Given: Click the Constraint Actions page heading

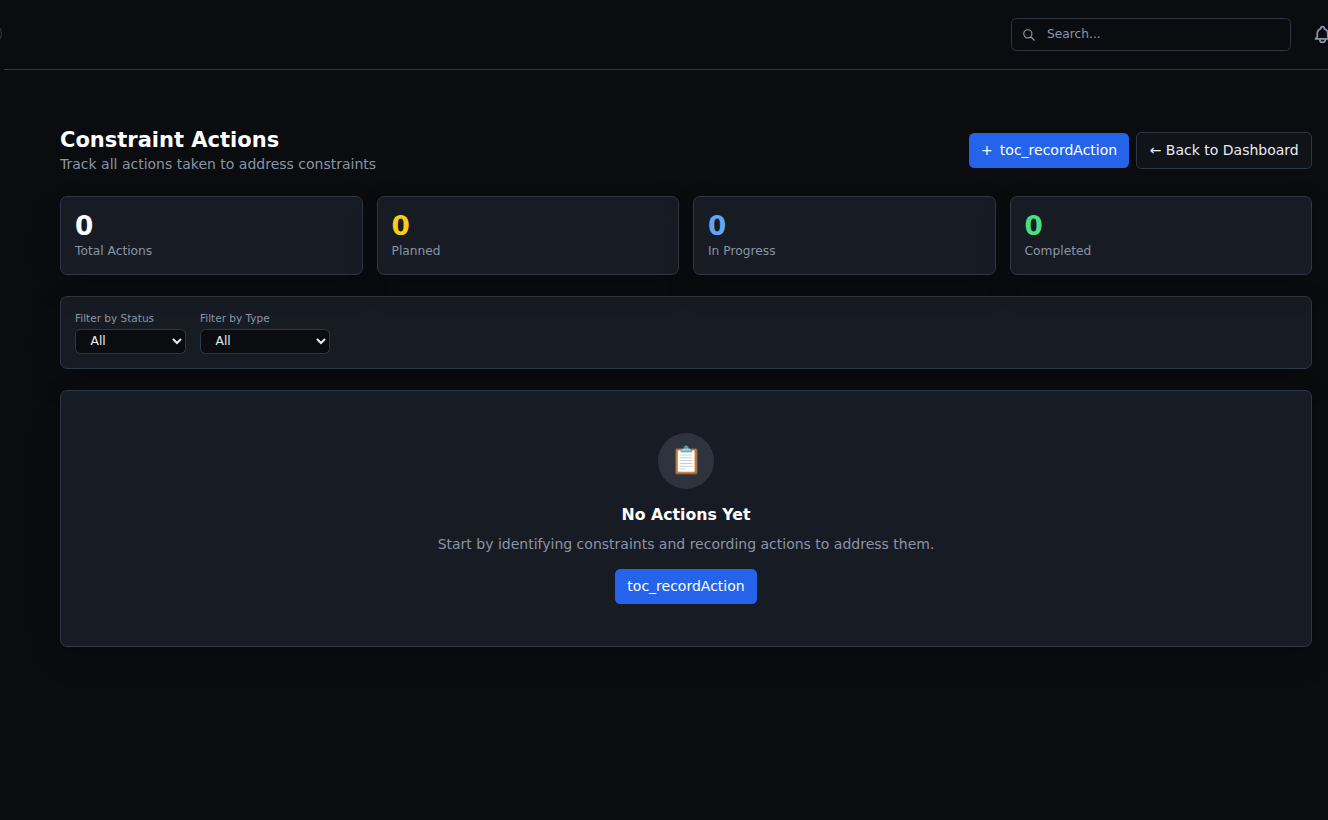Looking at the screenshot, I should click(170, 140).
